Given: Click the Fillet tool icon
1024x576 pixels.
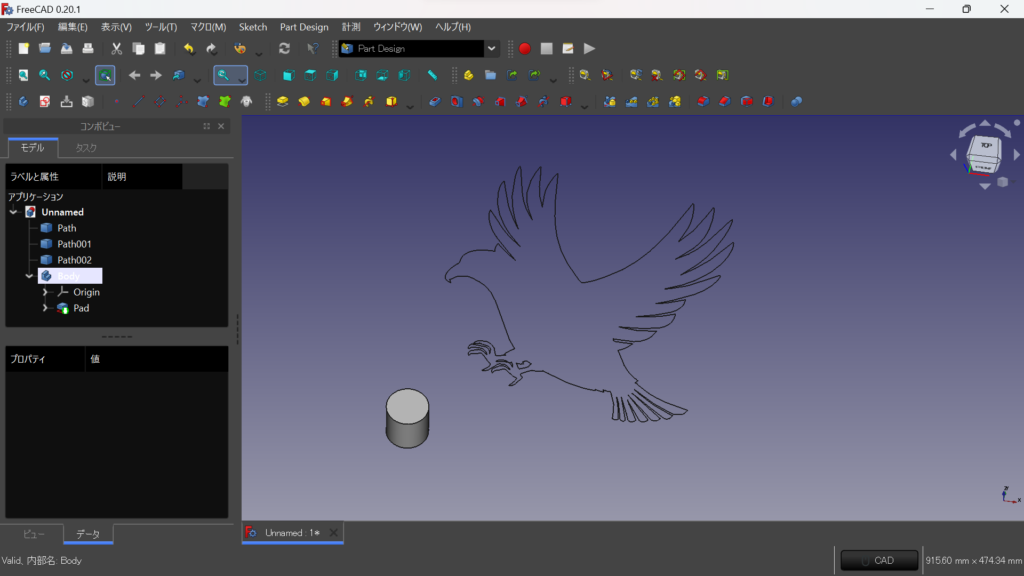Looking at the screenshot, I should pyautogui.click(x=703, y=102).
